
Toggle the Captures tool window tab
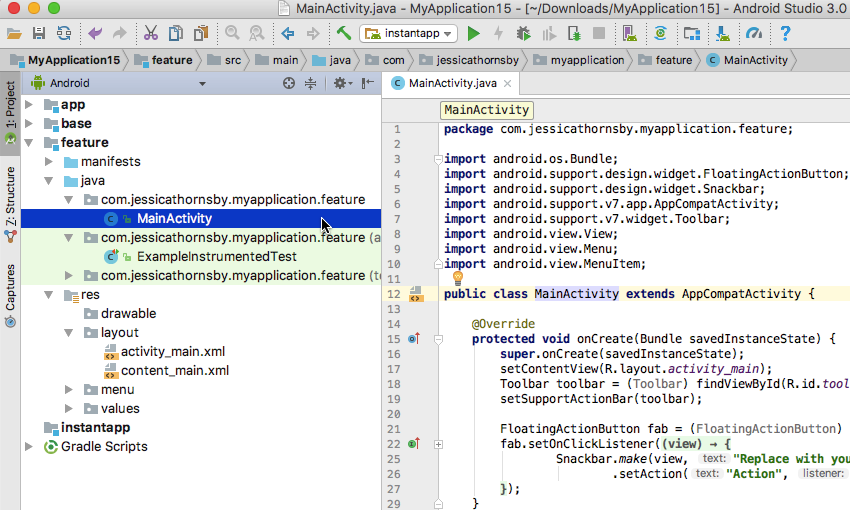pyautogui.click(x=10, y=295)
